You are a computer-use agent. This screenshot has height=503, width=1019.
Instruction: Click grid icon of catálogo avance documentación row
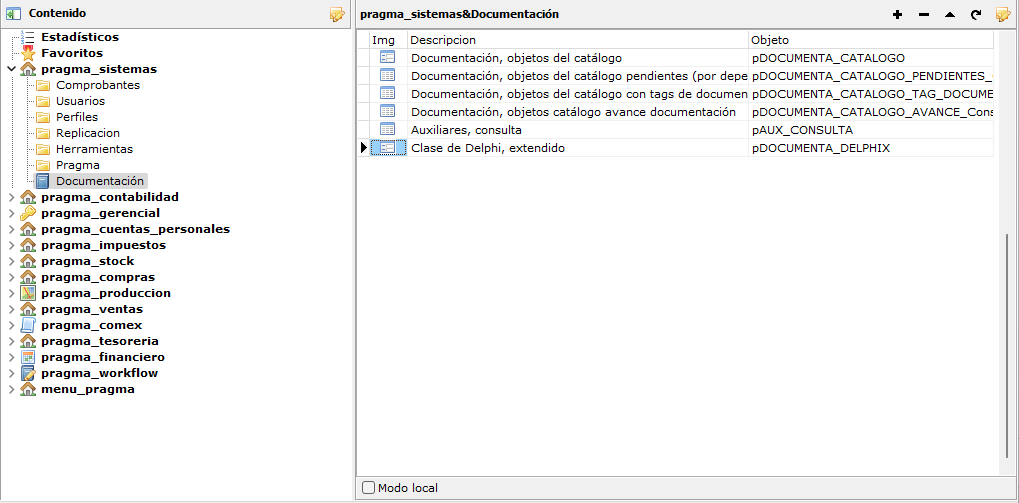pos(387,111)
